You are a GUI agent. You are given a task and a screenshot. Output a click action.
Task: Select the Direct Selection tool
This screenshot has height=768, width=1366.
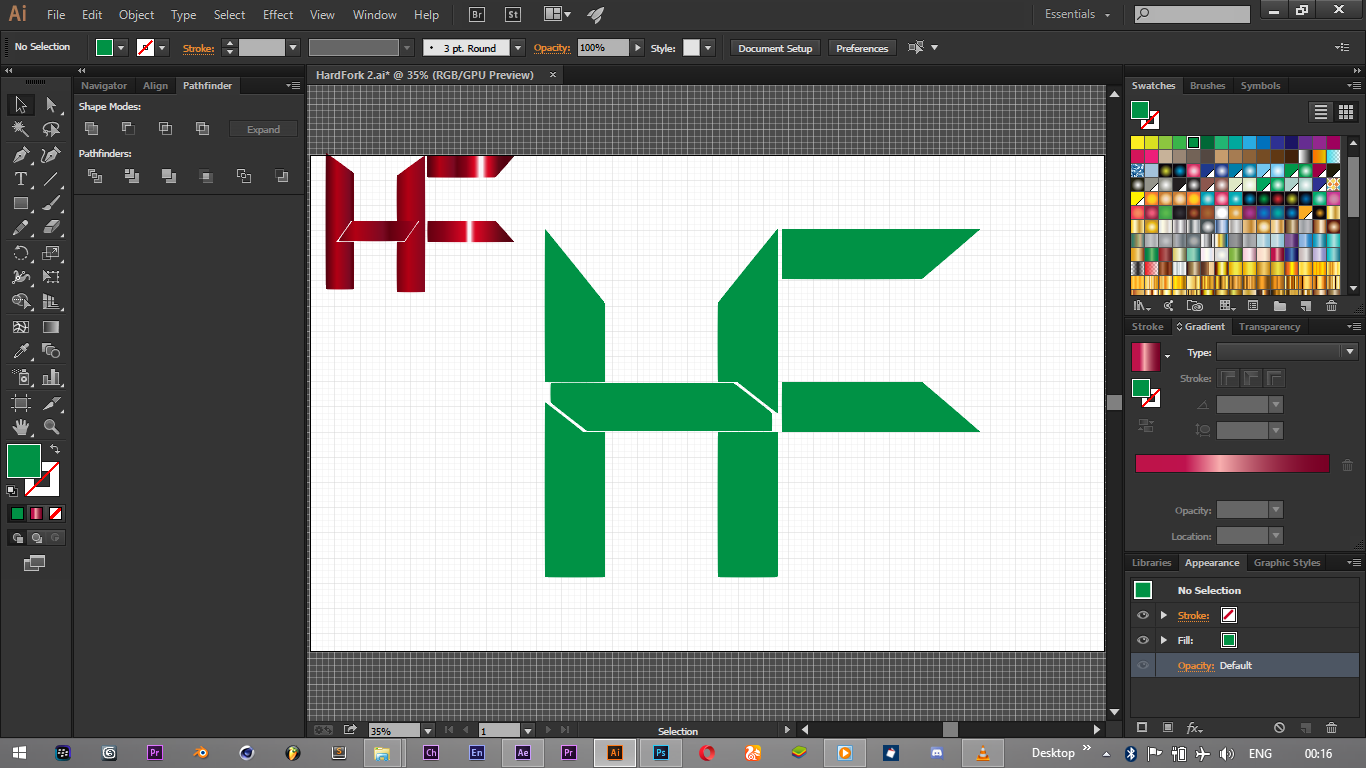[x=51, y=105]
